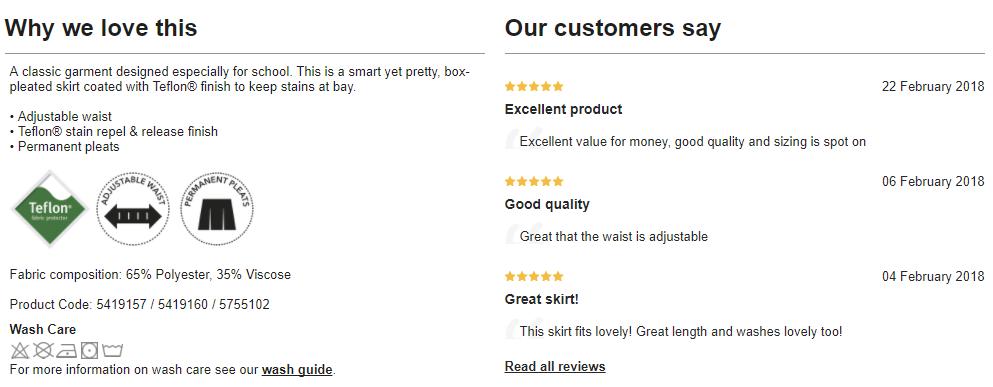Select the Good quality review title
This screenshot has height=387, width=993.
tap(547, 204)
